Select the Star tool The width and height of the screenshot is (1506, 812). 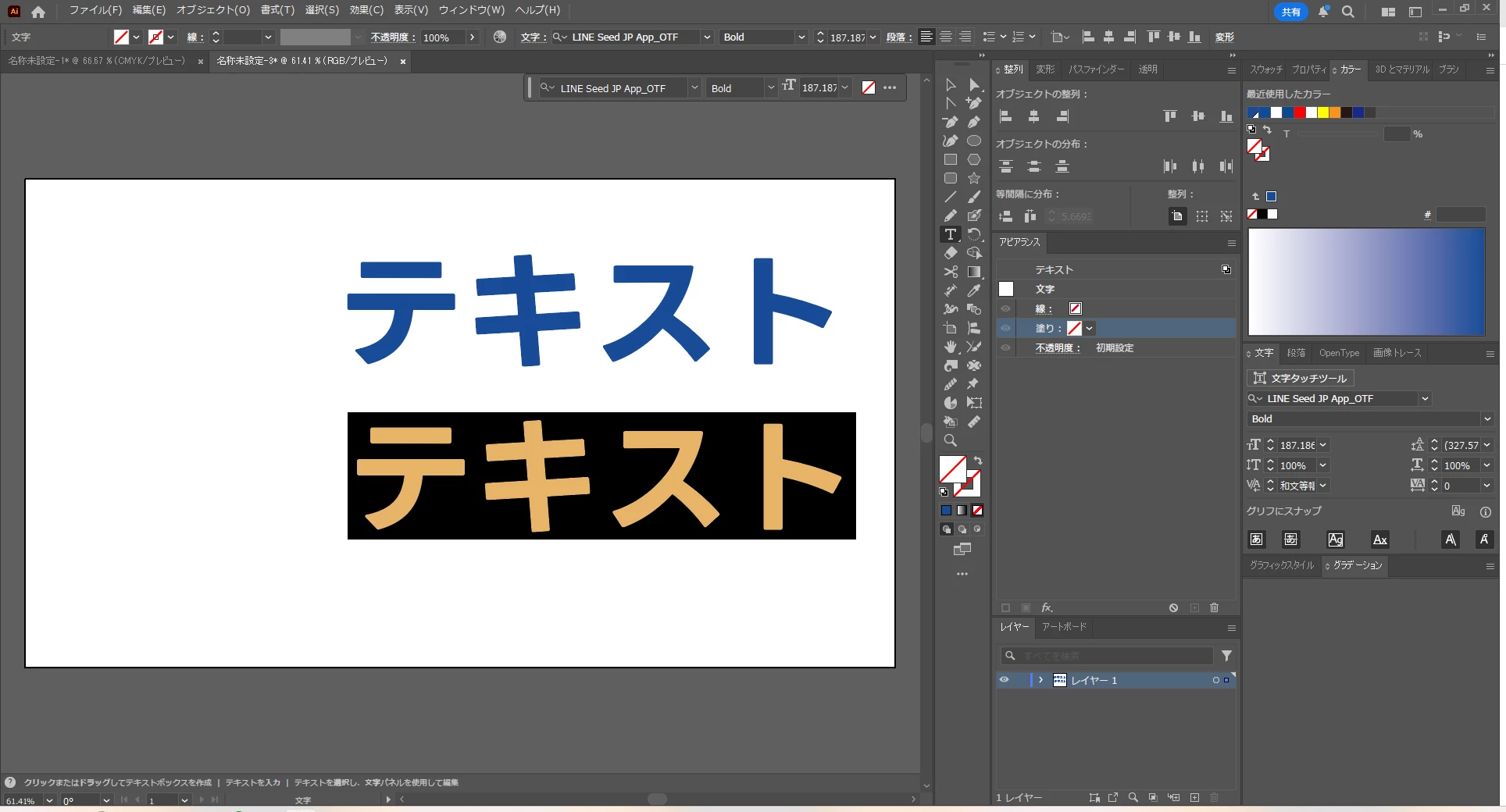[974, 178]
